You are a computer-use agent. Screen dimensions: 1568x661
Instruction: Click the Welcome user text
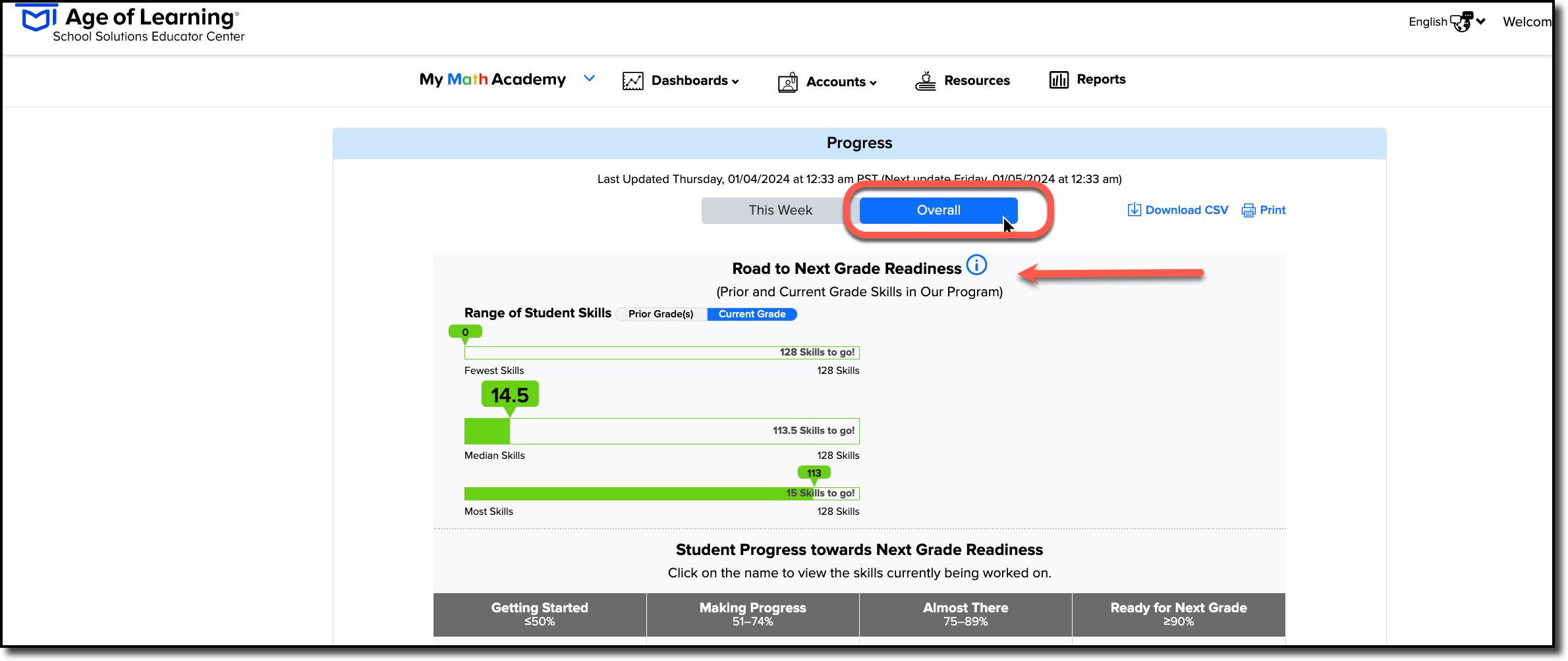(x=1527, y=22)
